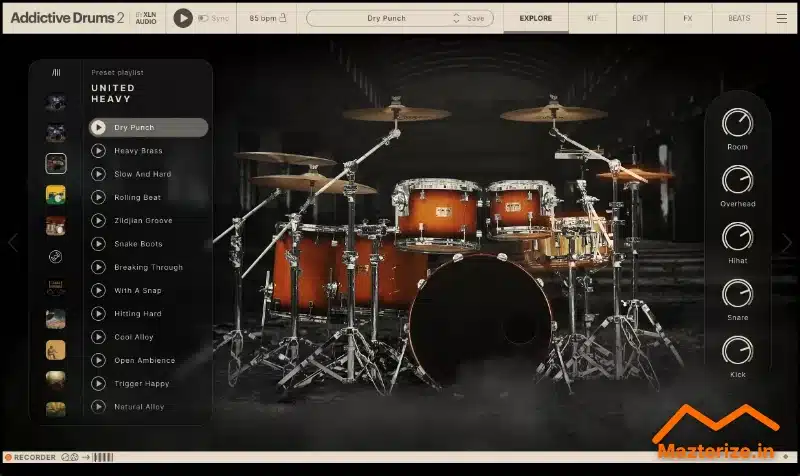The height and width of the screenshot is (476, 800).
Task: Play the Trigger Happy preset preview
Action: coord(98,384)
